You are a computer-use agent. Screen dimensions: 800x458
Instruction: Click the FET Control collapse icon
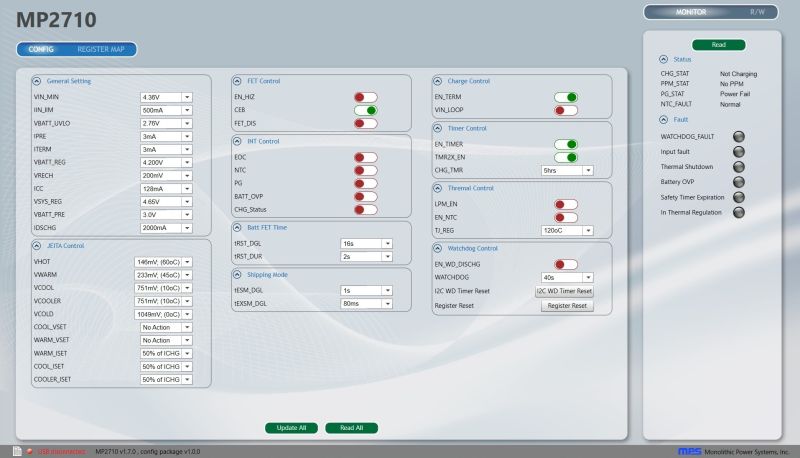(x=237, y=81)
